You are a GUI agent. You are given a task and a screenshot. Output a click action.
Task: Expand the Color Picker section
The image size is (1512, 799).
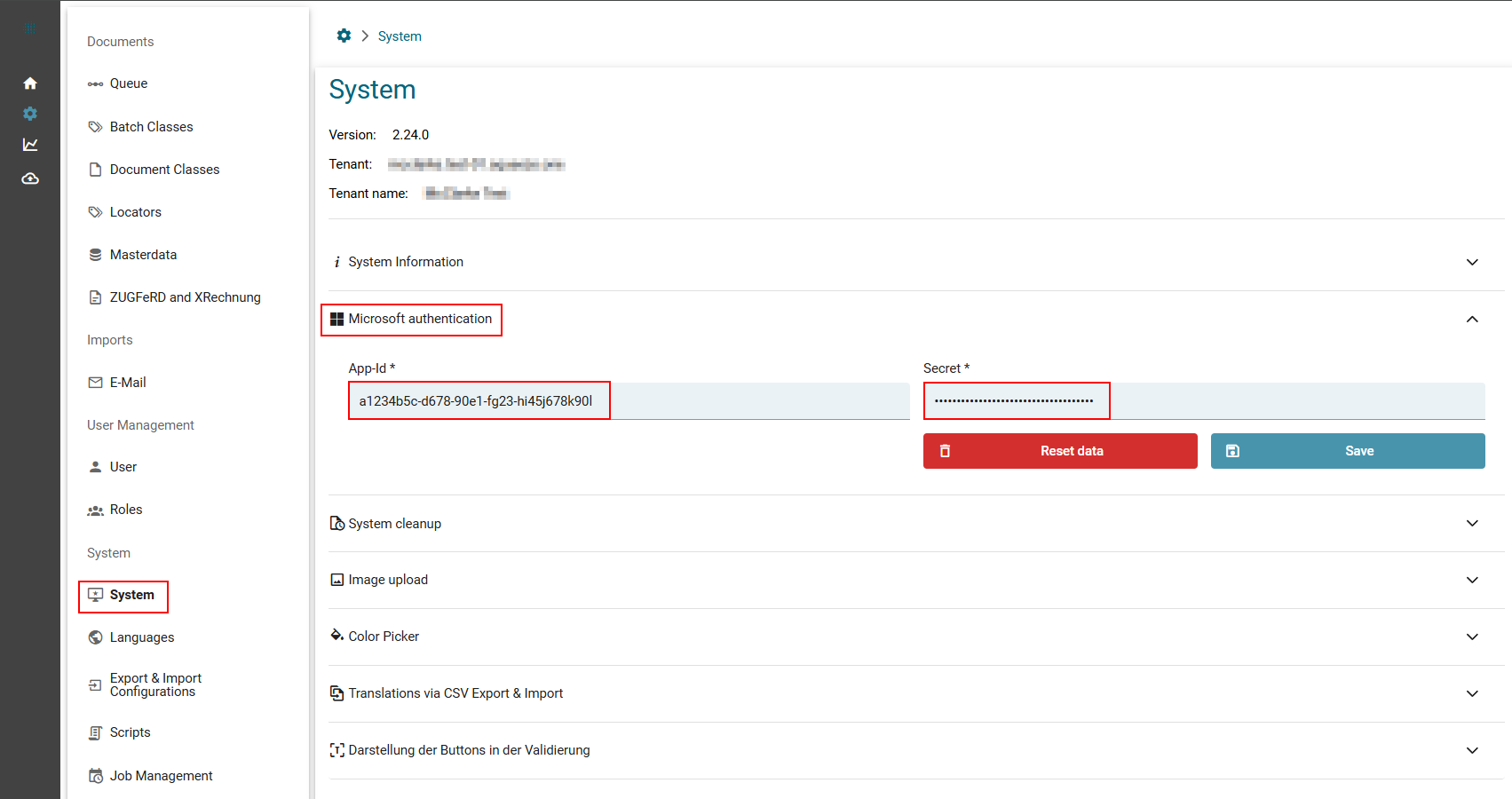[x=1471, y=637]
